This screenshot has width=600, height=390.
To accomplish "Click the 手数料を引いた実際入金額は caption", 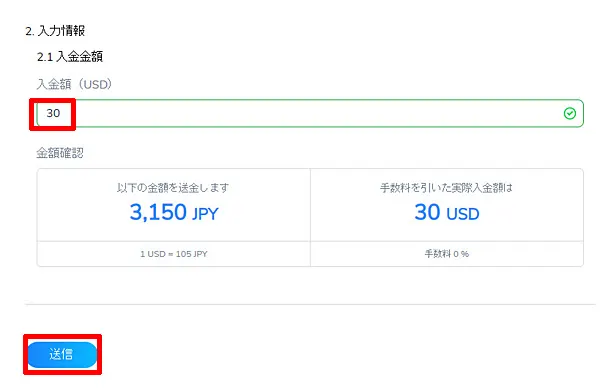I will [x=446, y=188].
